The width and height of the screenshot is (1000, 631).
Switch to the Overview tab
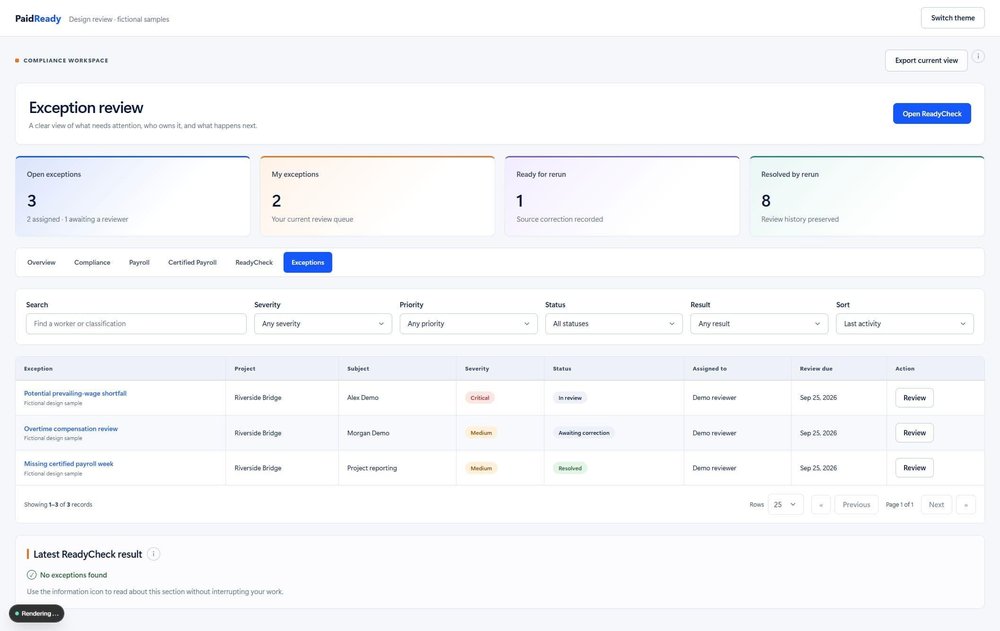click(41, 262)
